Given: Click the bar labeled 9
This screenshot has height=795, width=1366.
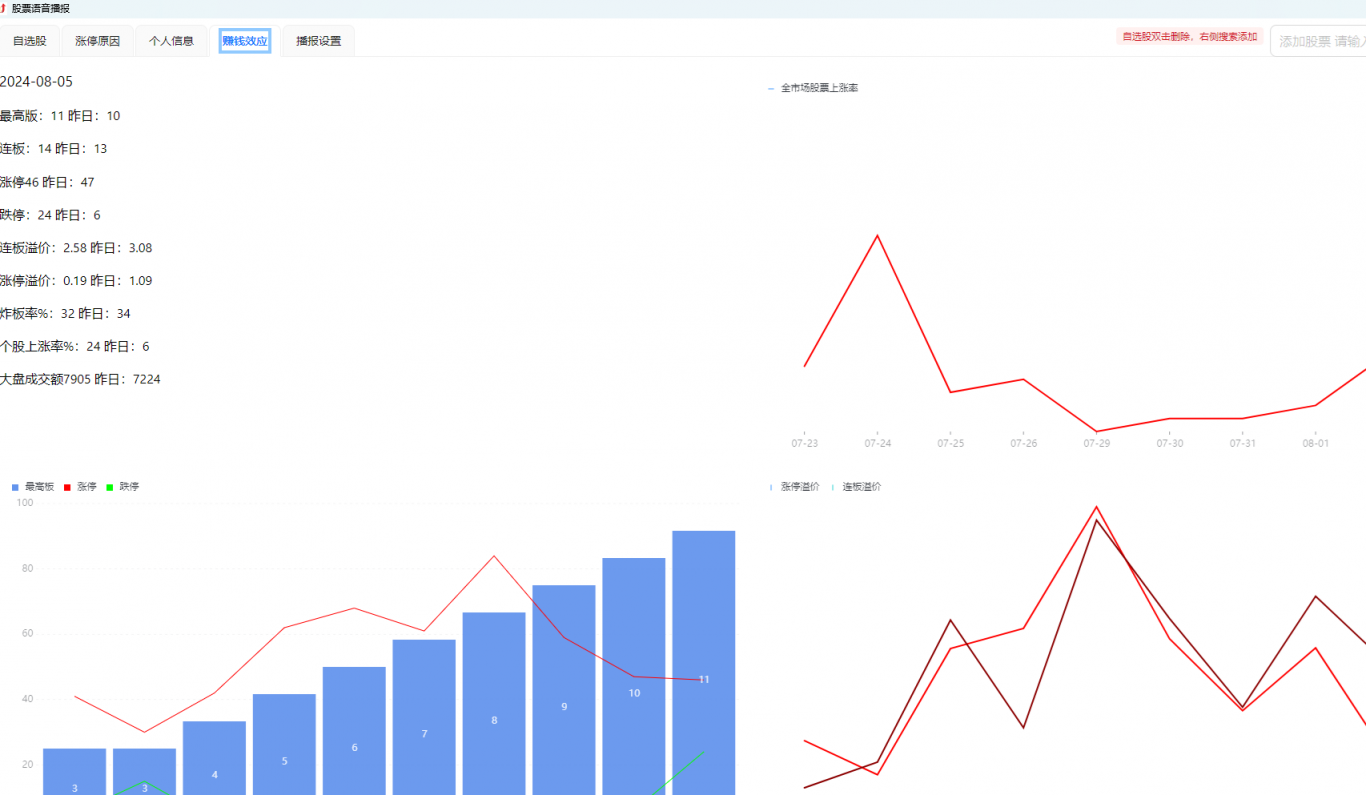Looking at the screenshot, I should tap(564, 690).
